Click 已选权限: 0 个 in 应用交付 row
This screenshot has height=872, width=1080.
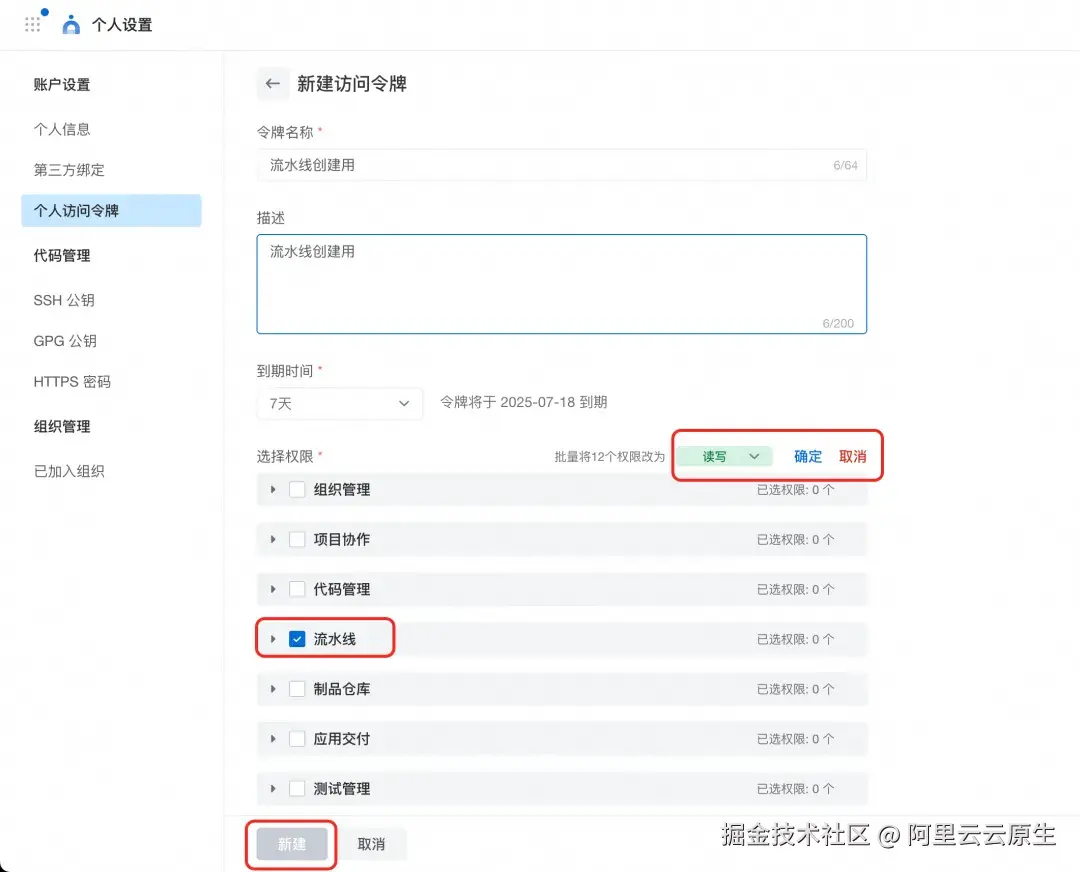796,739
